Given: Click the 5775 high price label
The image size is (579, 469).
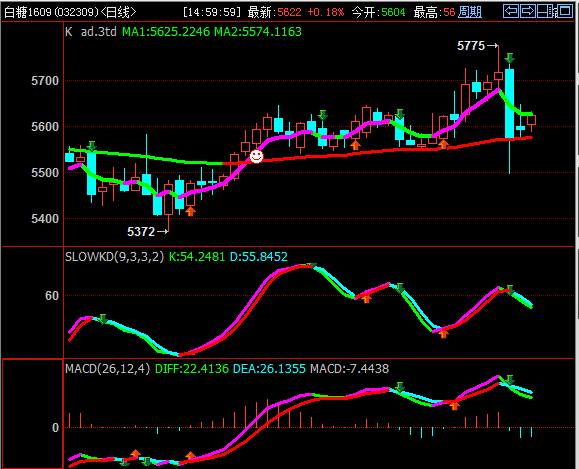Looking at the screenshot, I should pyautogui.click(x=471, y=46).
